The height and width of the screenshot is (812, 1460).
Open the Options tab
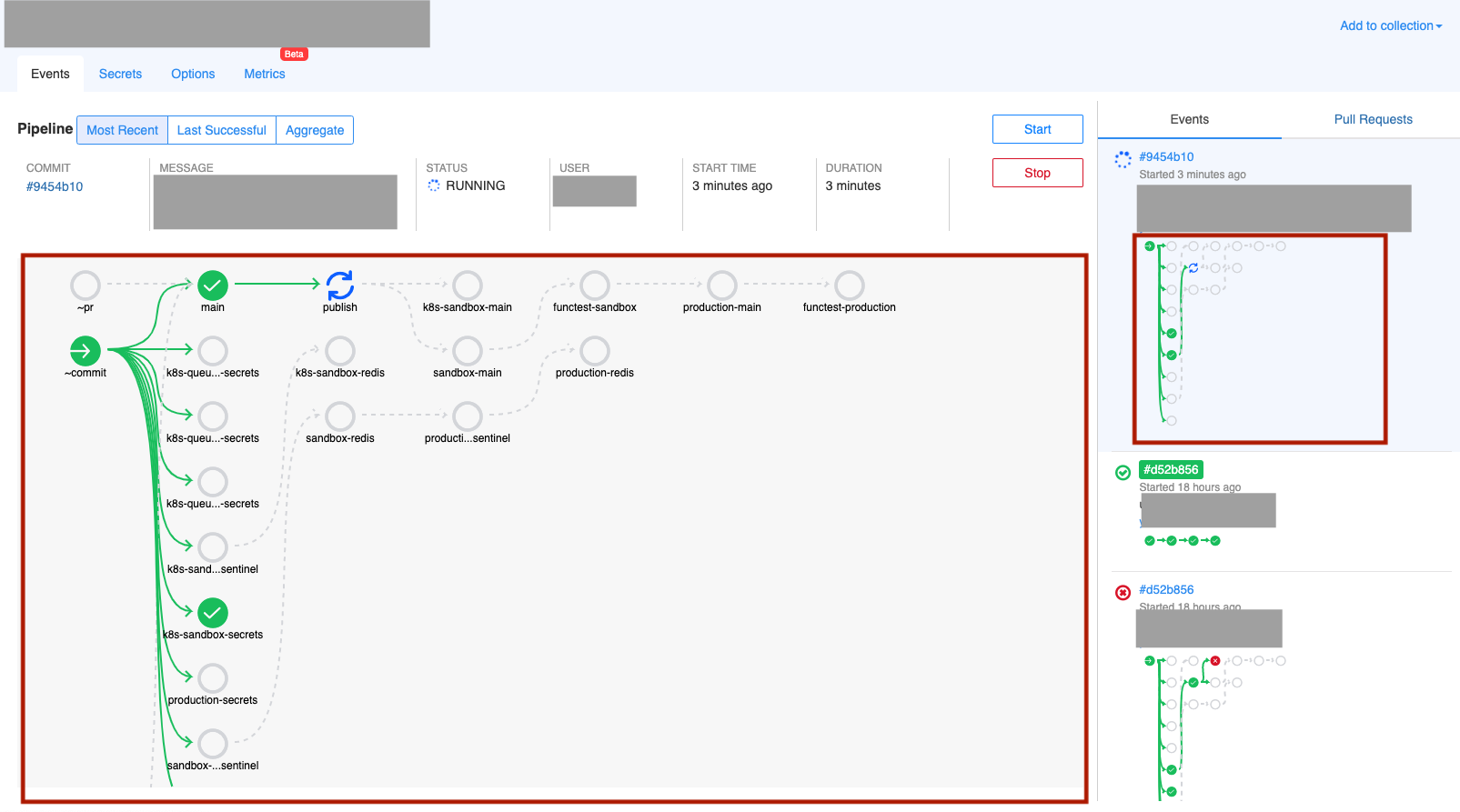tap(193, 74)
